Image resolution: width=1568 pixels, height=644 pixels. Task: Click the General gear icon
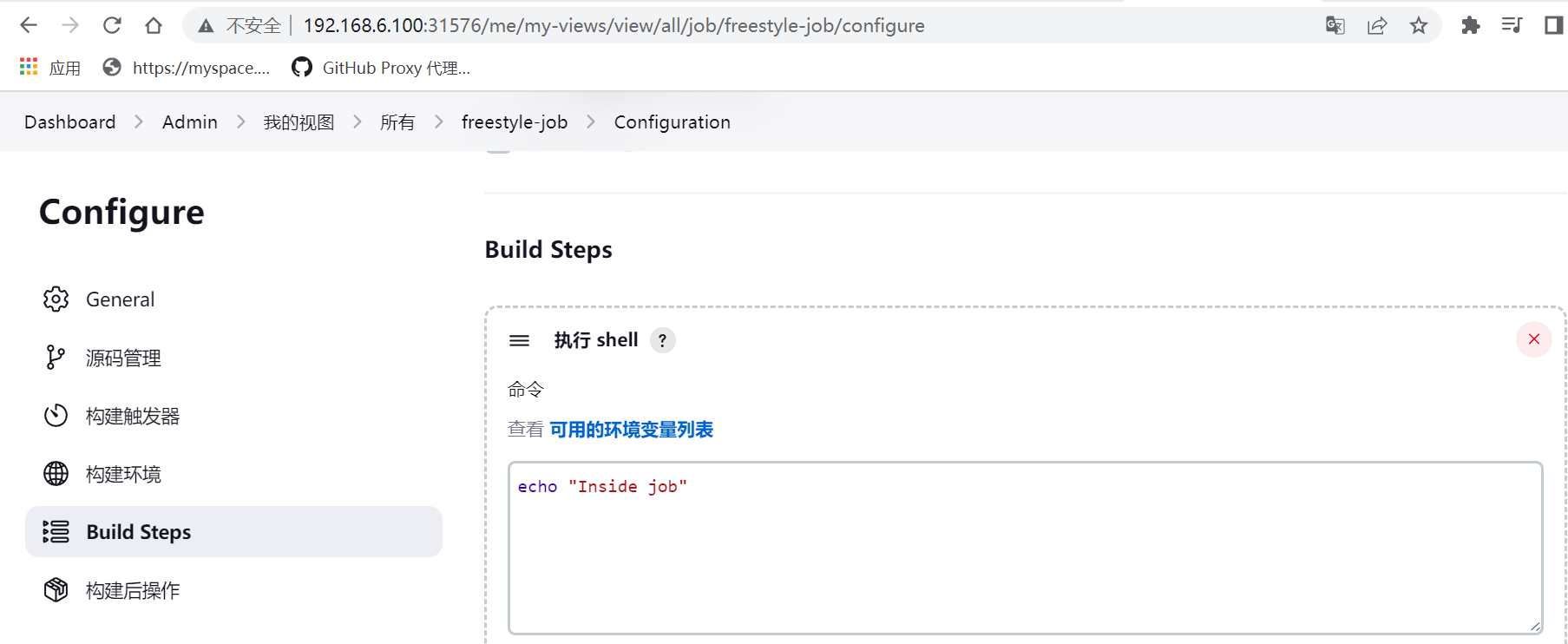[x=56, y=299]
